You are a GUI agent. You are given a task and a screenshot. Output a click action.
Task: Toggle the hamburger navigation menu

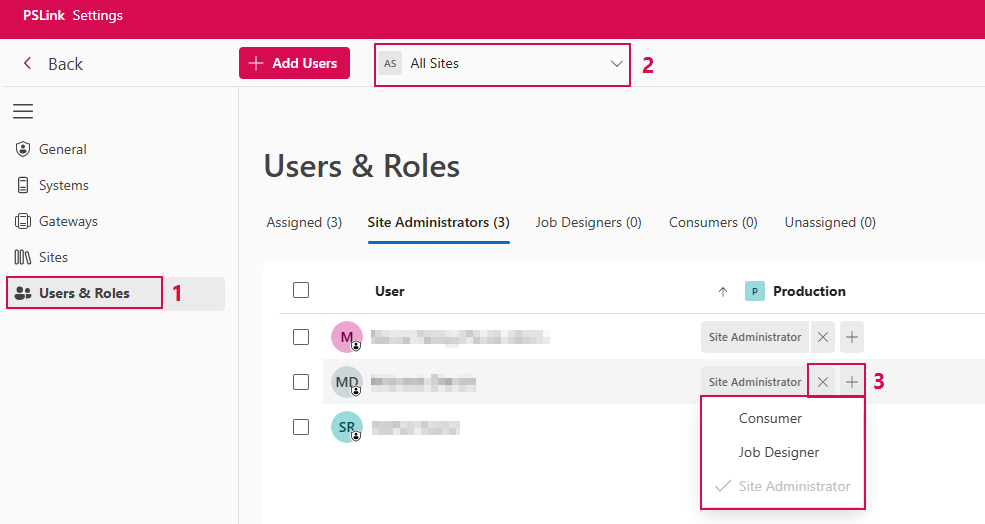tap(23, 111)
